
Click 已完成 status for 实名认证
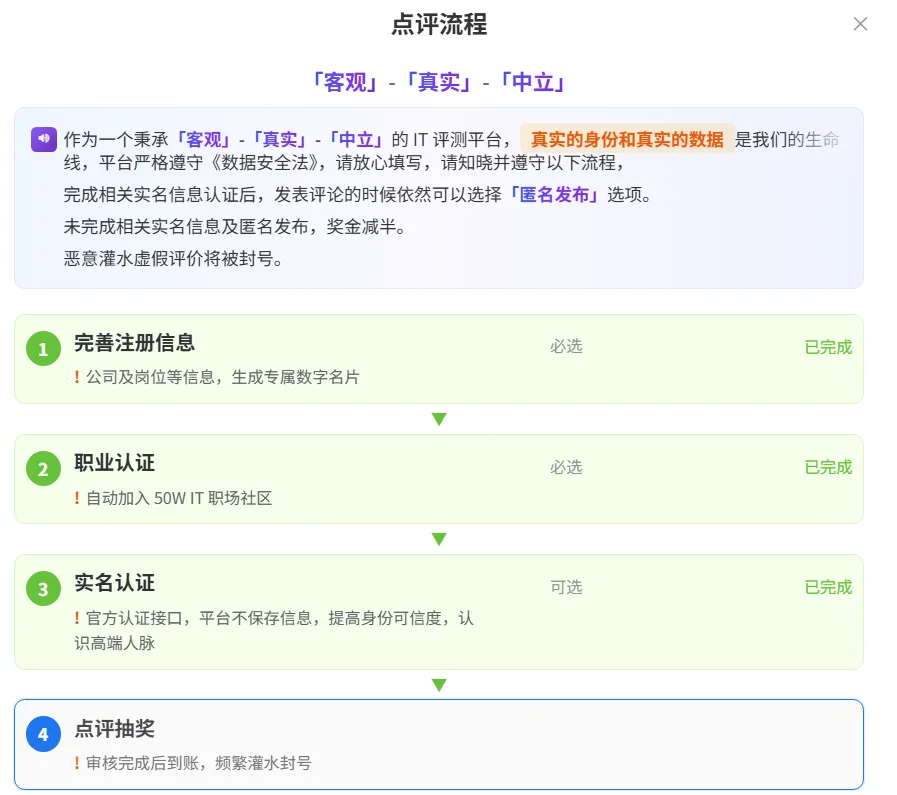point(828,587)
